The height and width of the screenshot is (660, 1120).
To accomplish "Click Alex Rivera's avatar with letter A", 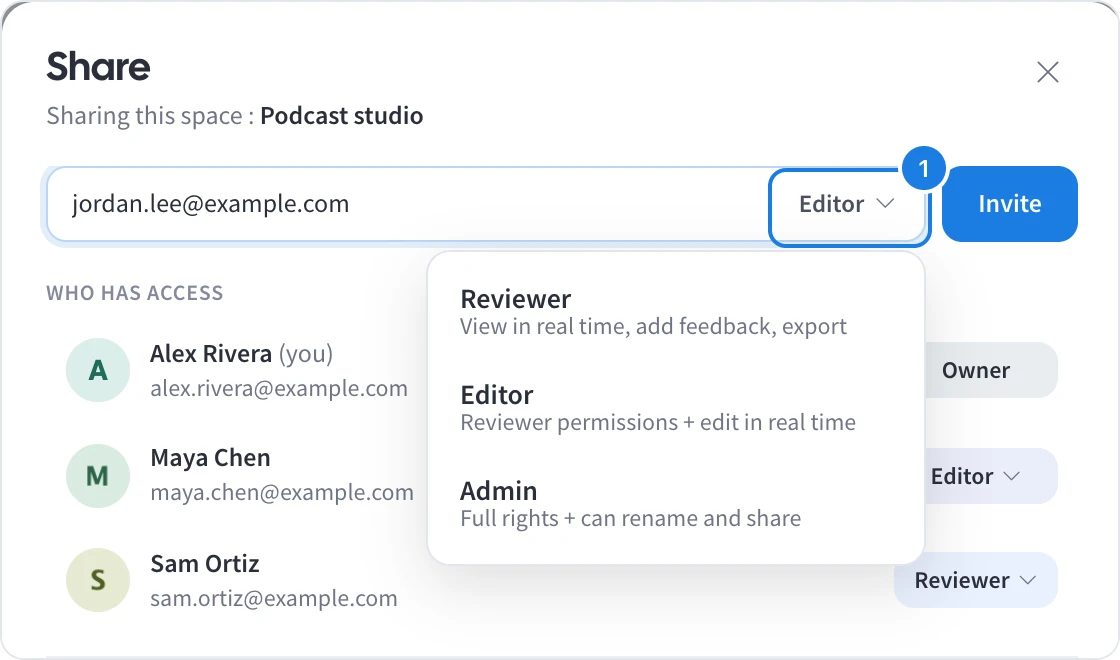I will click(98, 370).
